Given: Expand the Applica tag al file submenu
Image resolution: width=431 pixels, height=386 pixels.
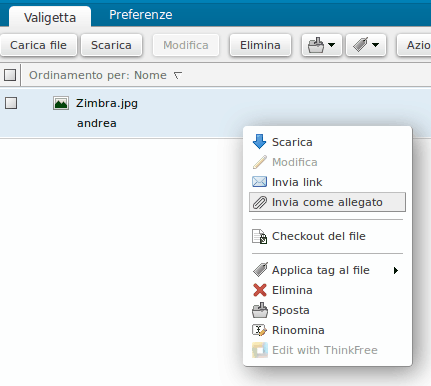Looking at the screenshot, I should pyautogui.click(x=396, y=270).
